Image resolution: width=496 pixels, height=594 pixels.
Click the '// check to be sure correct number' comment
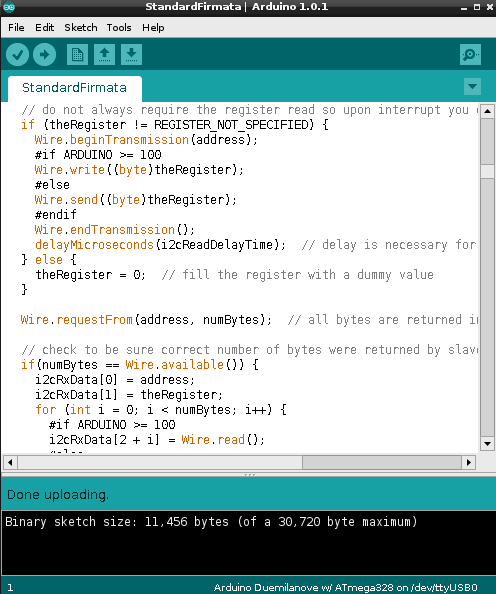point(250,350)
